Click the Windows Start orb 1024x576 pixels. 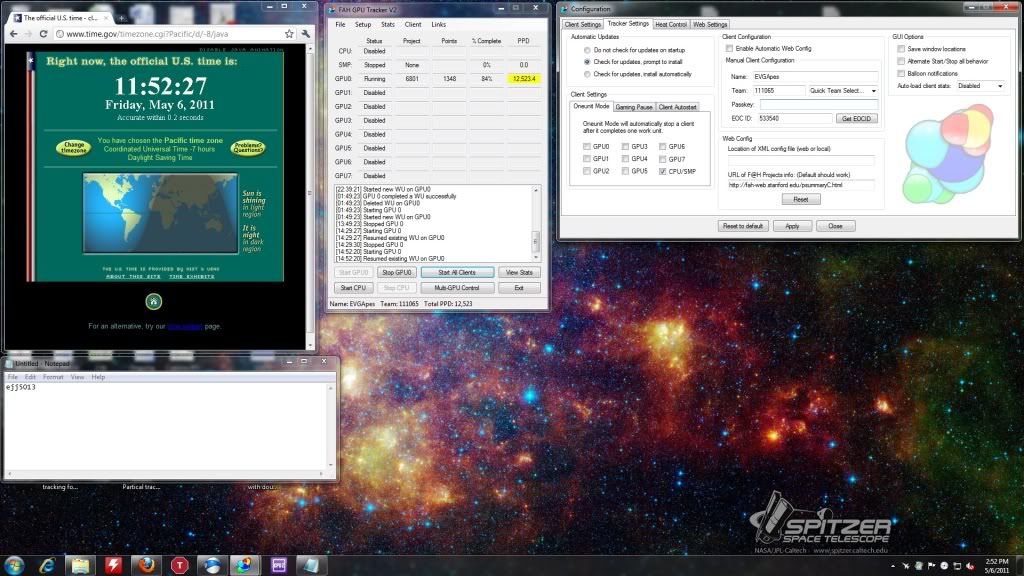13,565
